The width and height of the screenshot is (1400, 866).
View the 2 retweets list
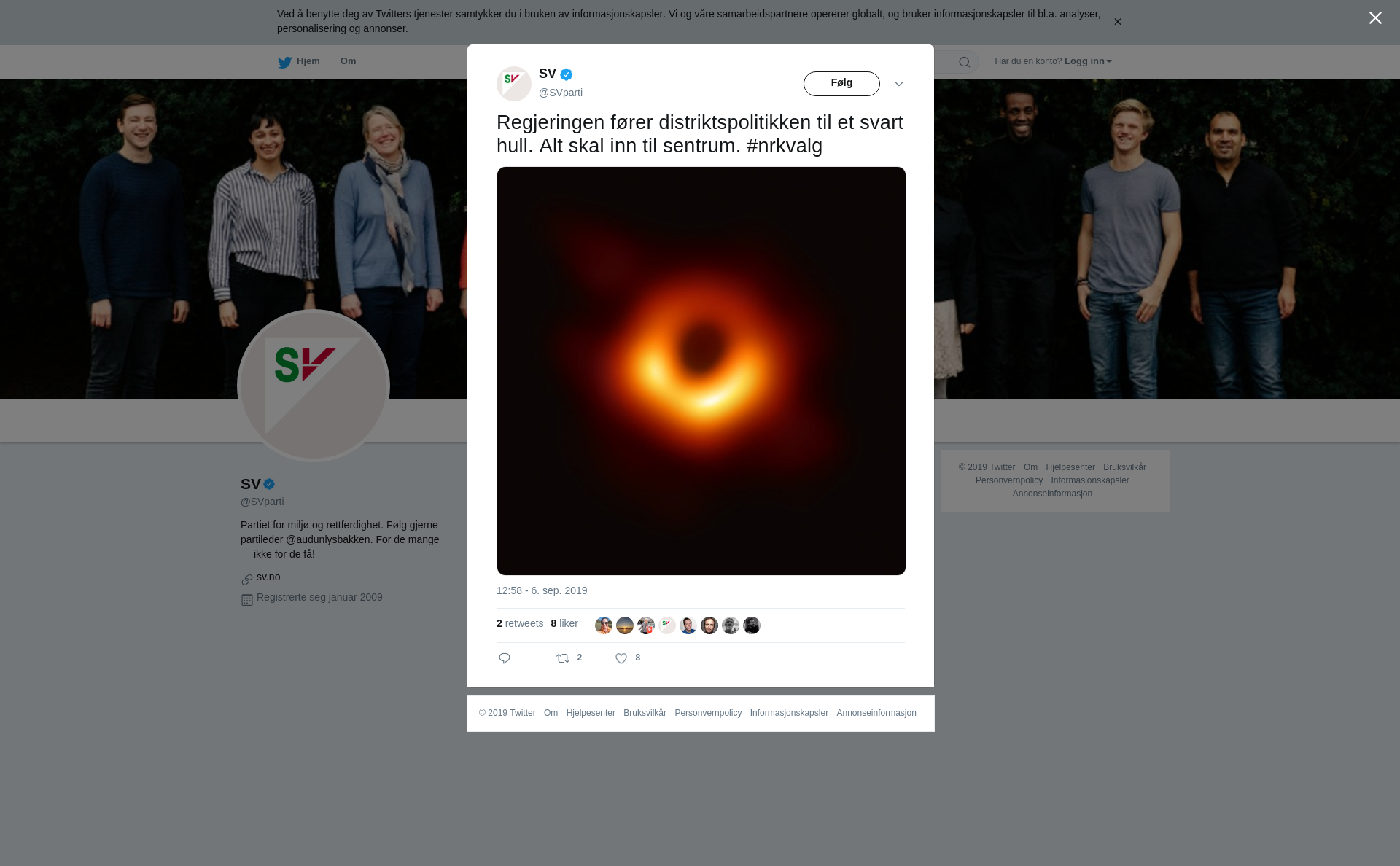tap(520, 623)
